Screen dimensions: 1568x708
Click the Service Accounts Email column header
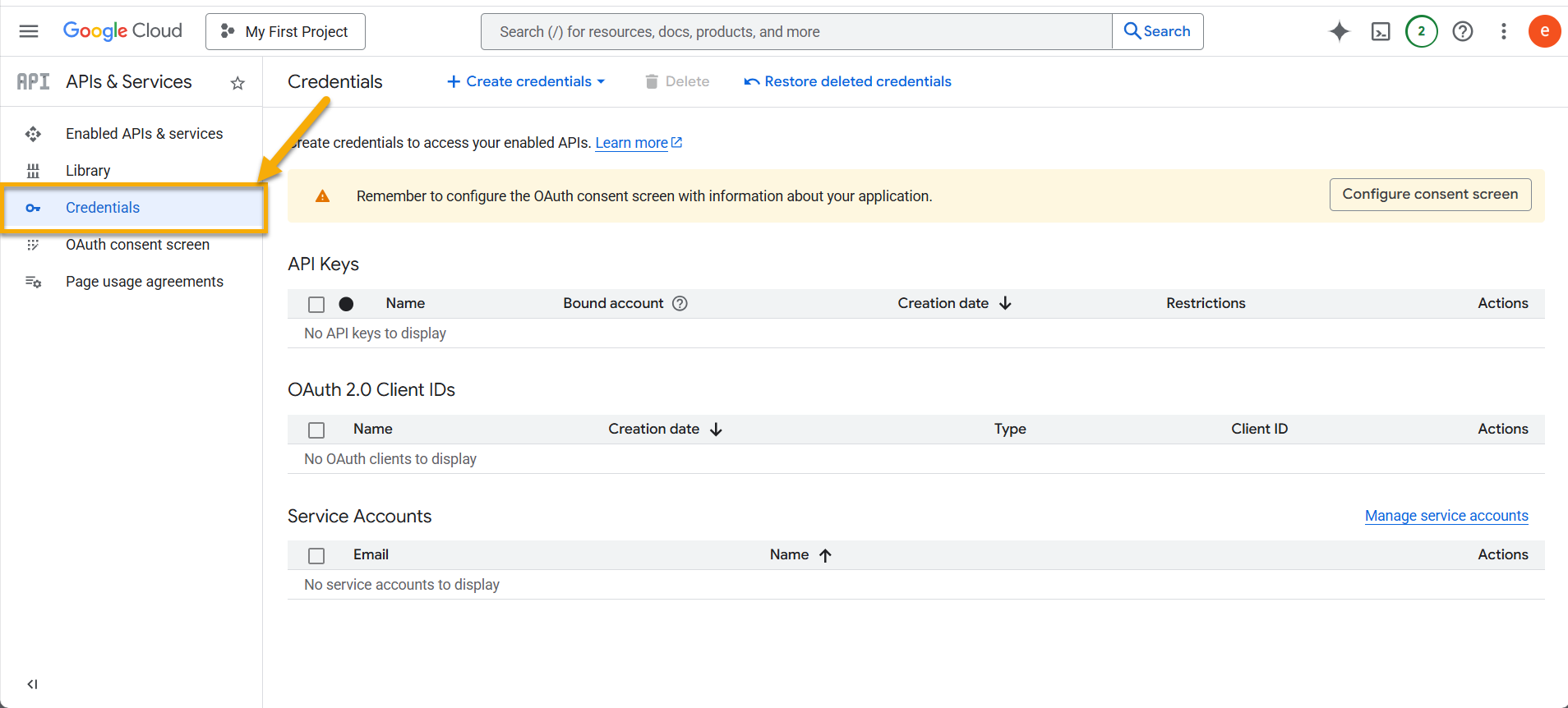pyautogui.click(x=371, y=554)
